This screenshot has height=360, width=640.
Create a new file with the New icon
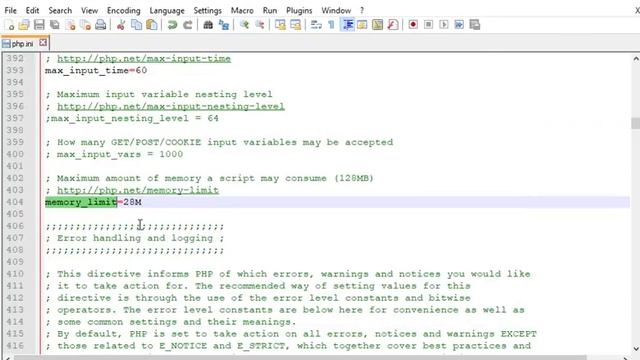click(9, 25)
